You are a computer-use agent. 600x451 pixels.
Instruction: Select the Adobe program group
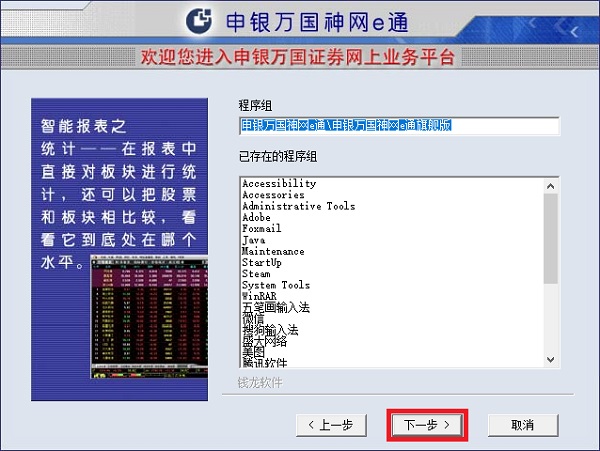(256, 217)
